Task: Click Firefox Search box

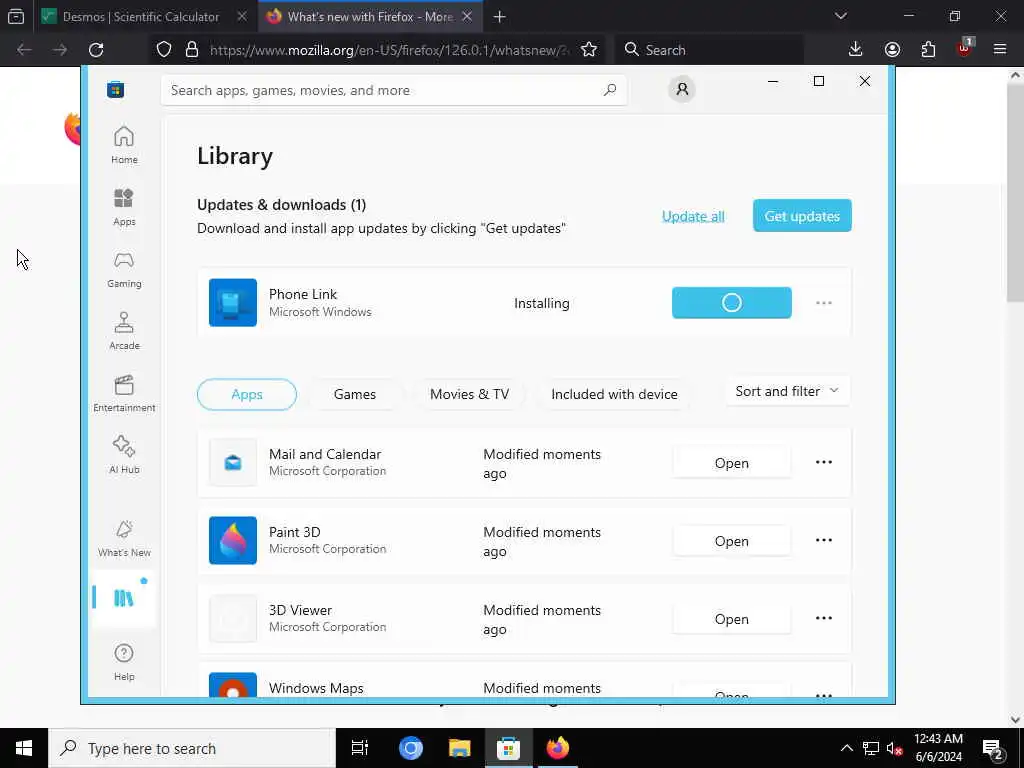Action: coord(709,50)
